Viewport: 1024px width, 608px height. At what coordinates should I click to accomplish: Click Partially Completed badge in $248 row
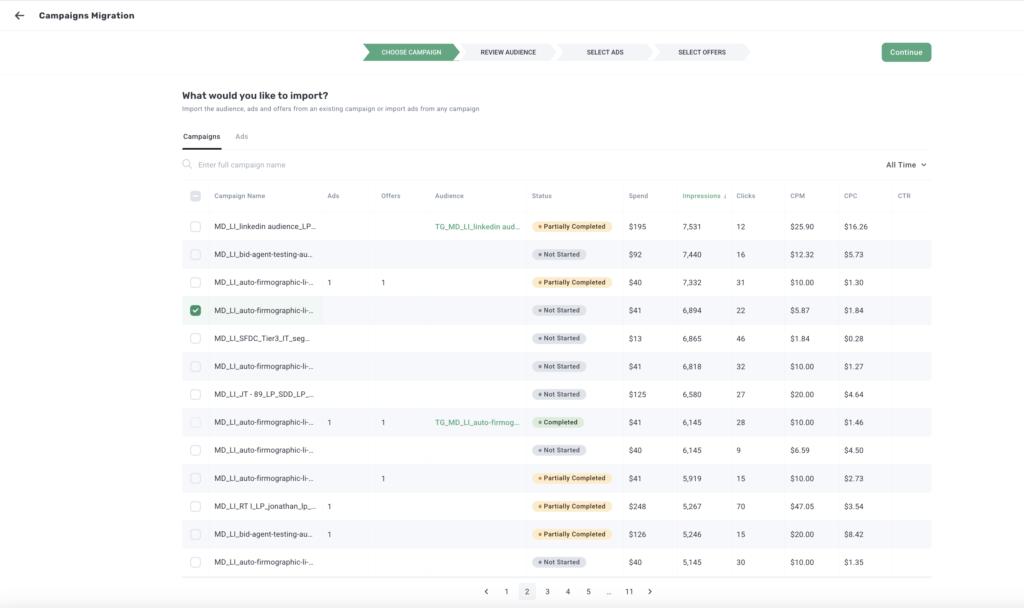coord(571,506)
